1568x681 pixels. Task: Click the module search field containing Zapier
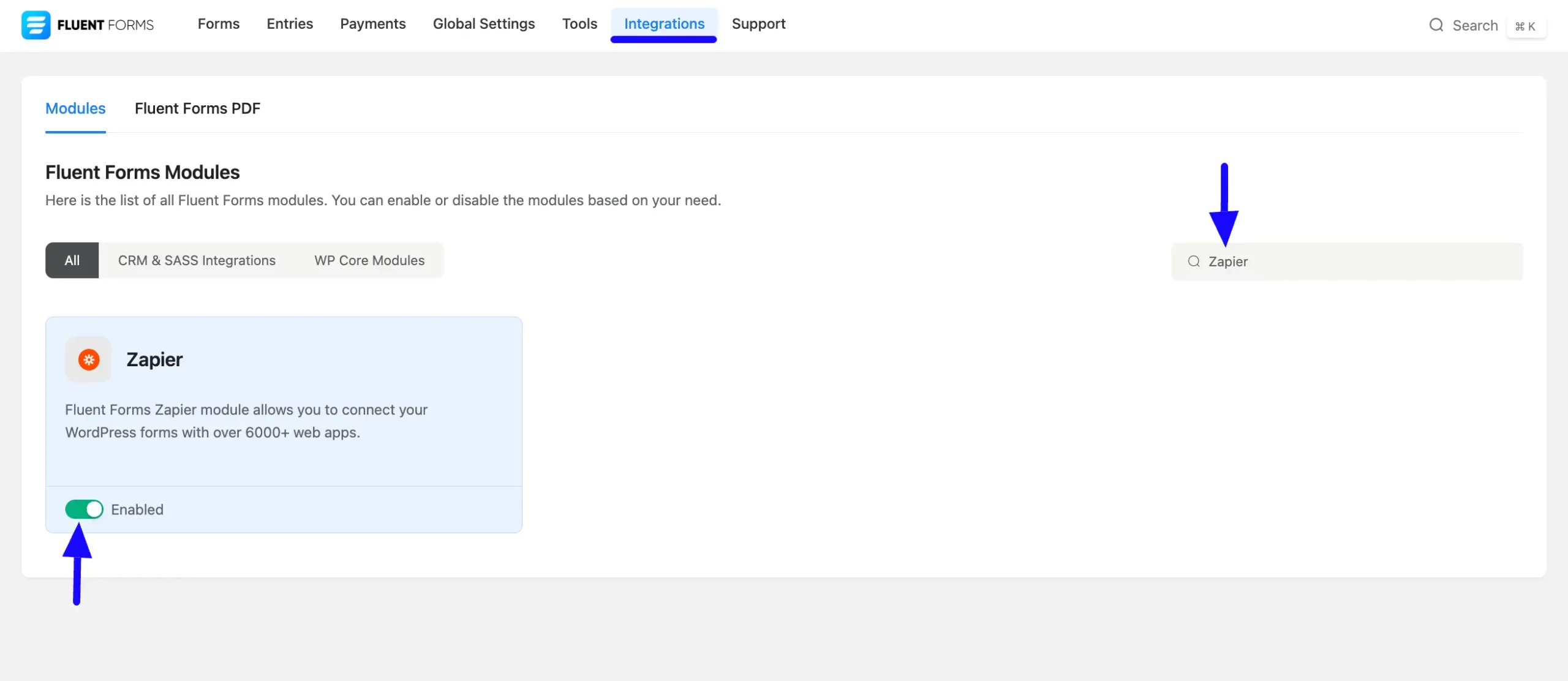coord(1347,261)
